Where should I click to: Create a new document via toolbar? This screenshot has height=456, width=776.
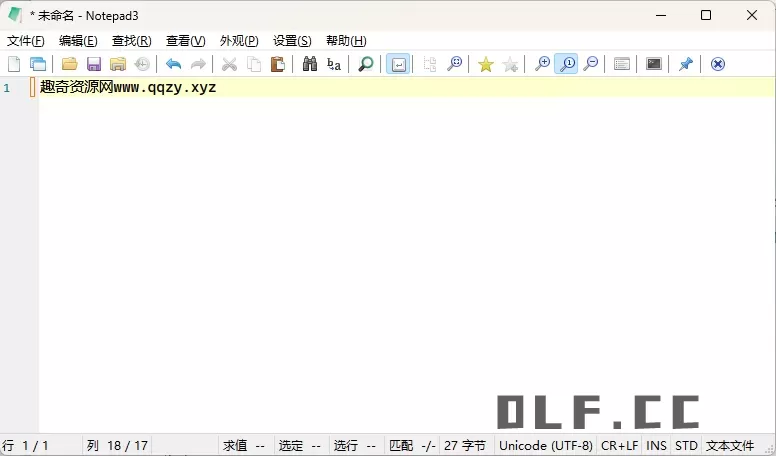coord(14,64)
